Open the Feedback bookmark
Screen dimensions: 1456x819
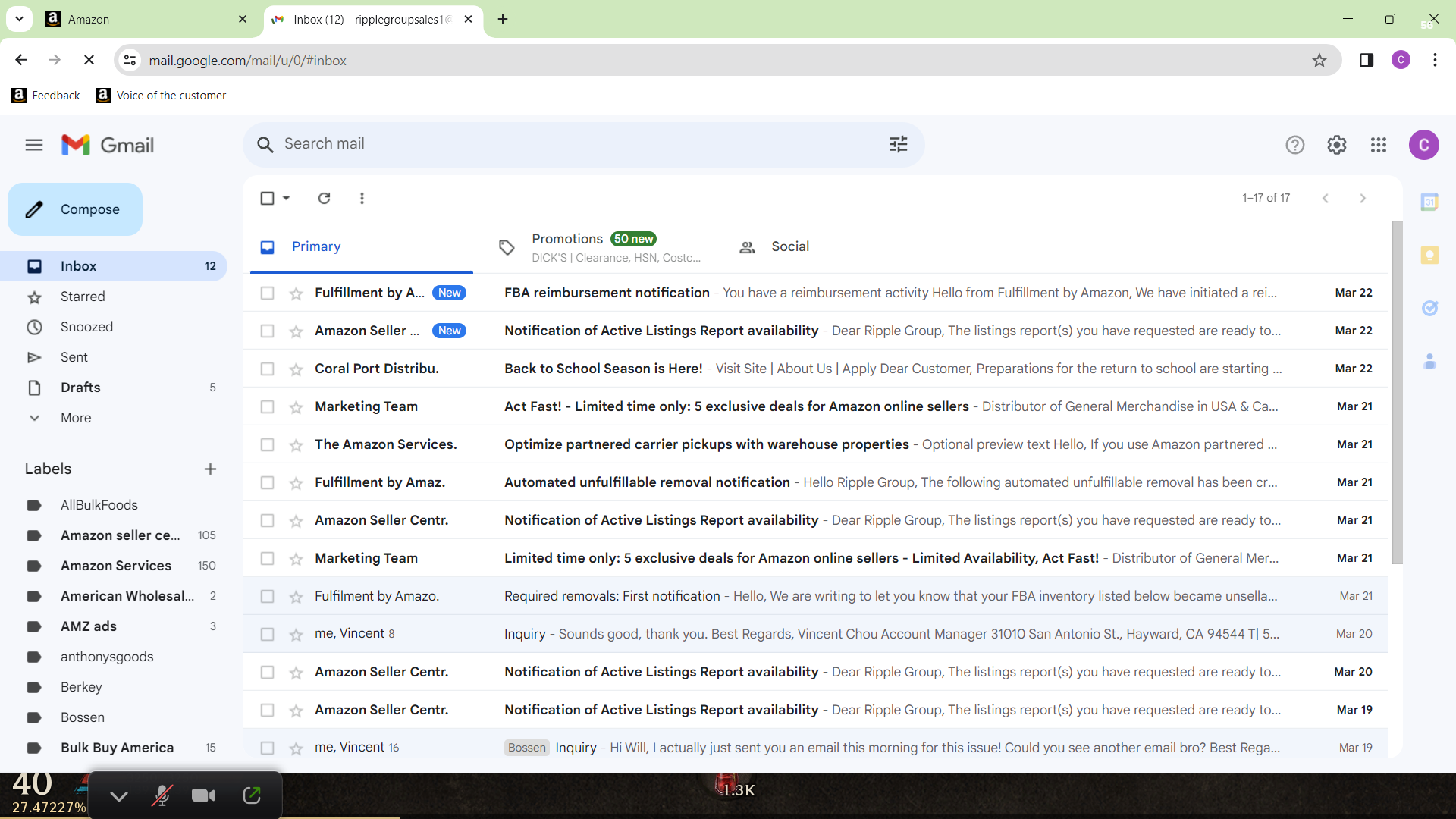tap(46, 96)
